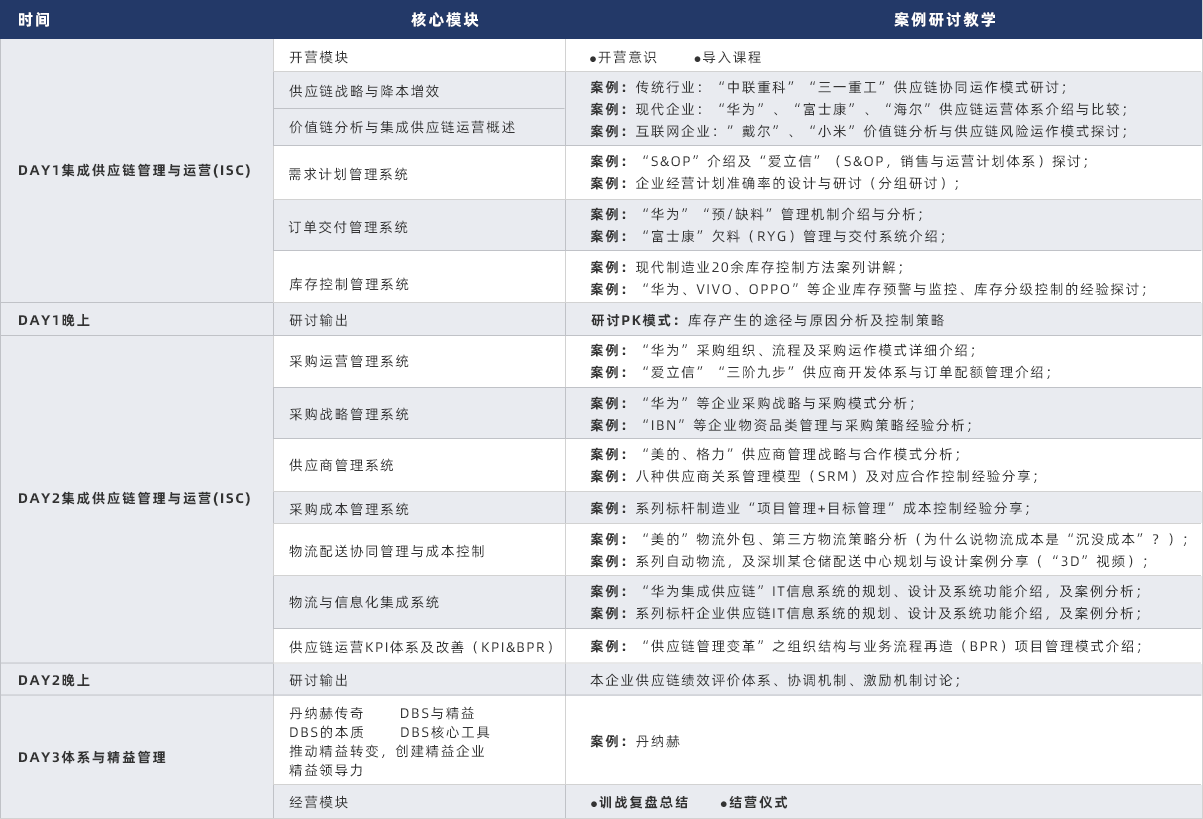Select the 八种供应商关系管理模型（SRM） case line
This screenshot has height=819, width=1203.
point(814,476)
